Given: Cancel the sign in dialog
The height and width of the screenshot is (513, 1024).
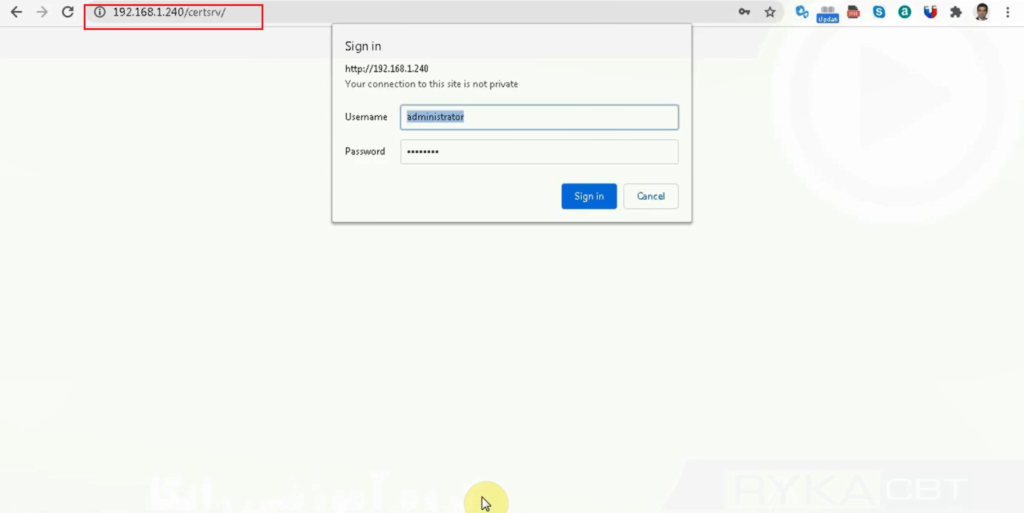Looking at the screenshot, I should point(651,196).
